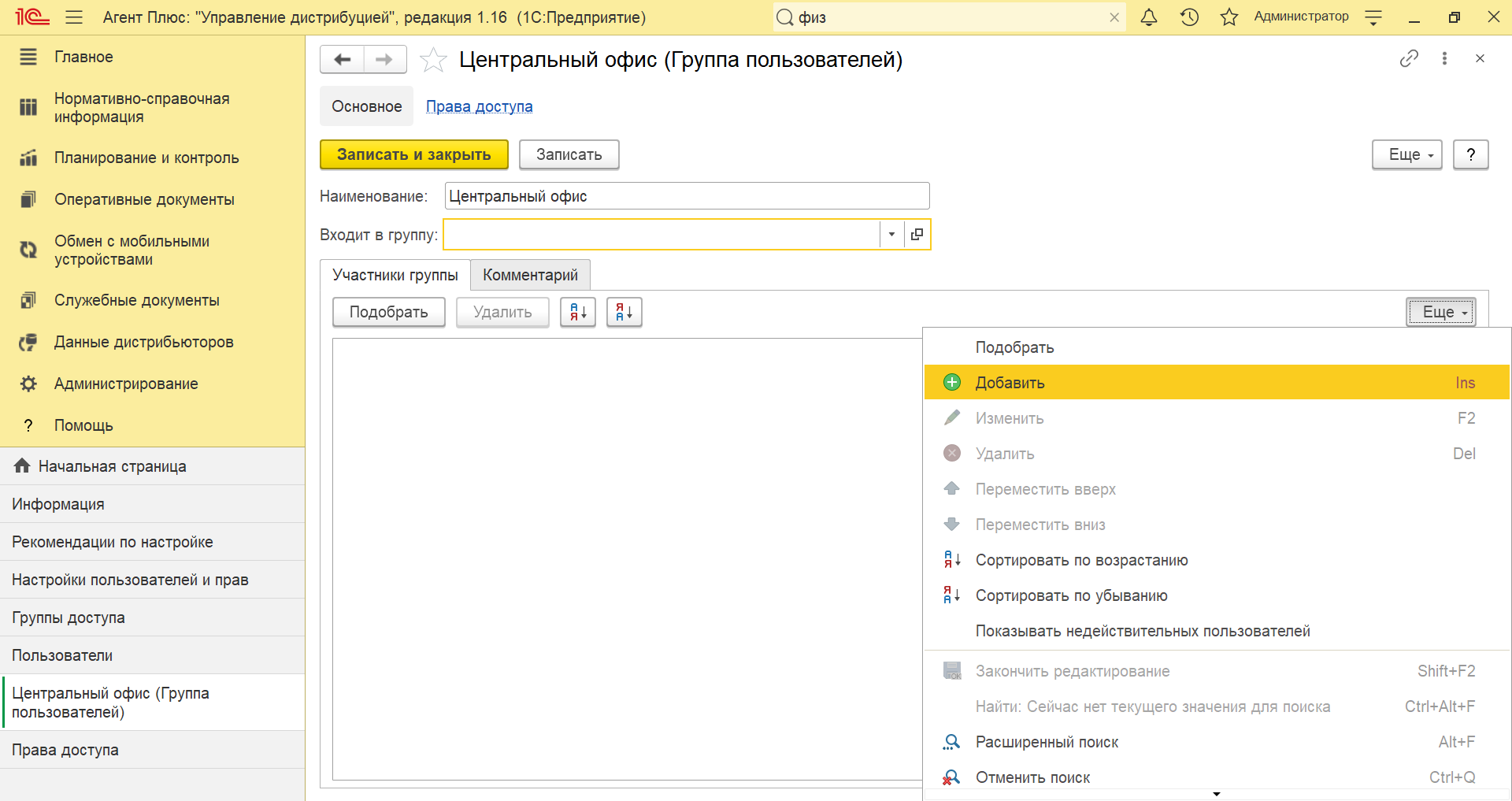Open history clock icon

(1189, 17)
